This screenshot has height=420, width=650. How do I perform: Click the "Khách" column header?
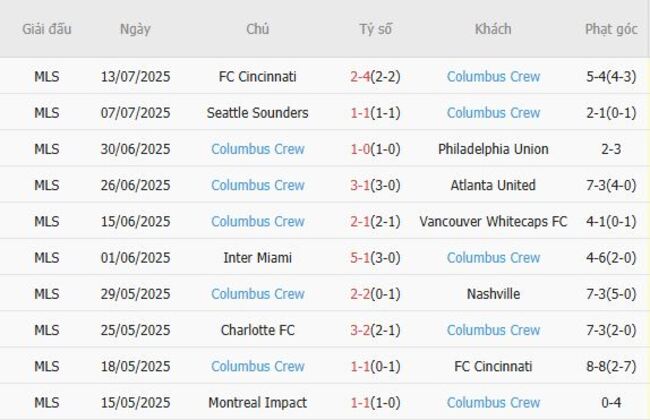click(x=493, y=29)
